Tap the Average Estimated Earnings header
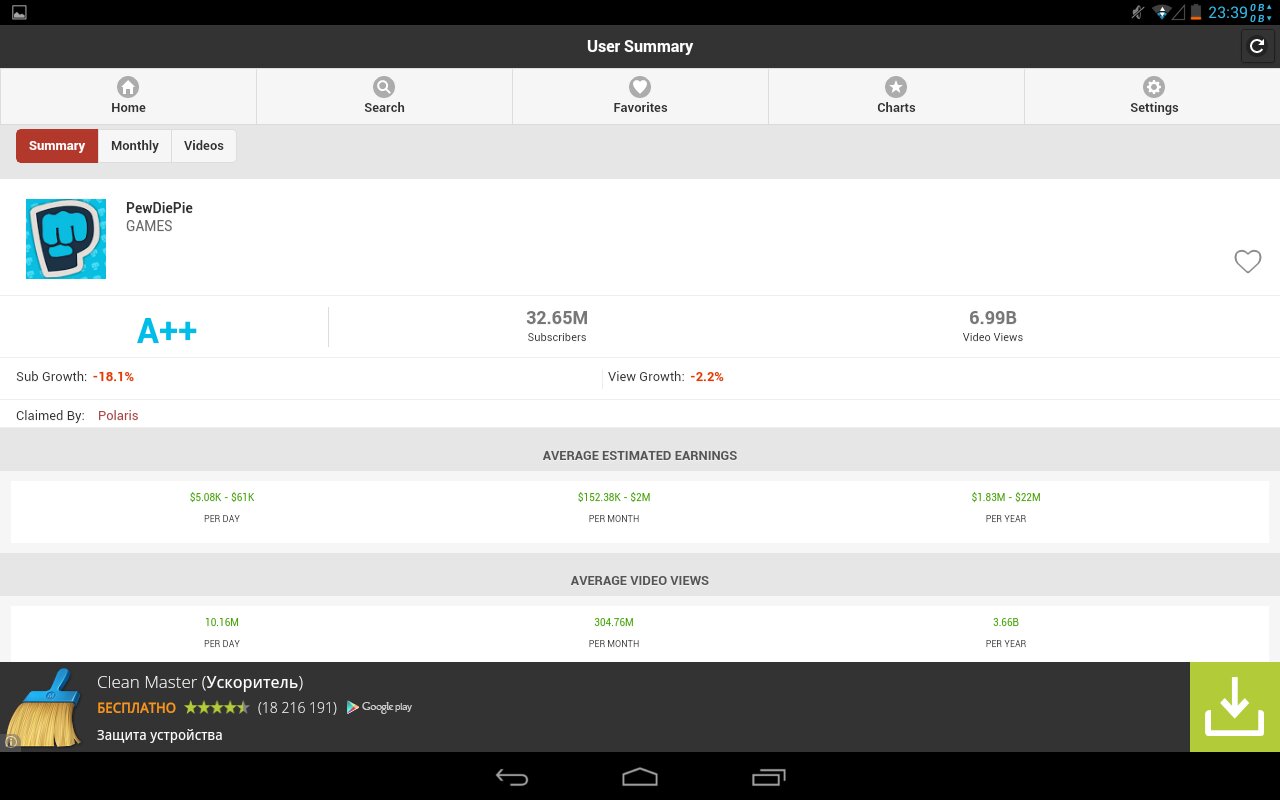Image resolution: width=1280 pixels, height=800 pixels. 640,456
